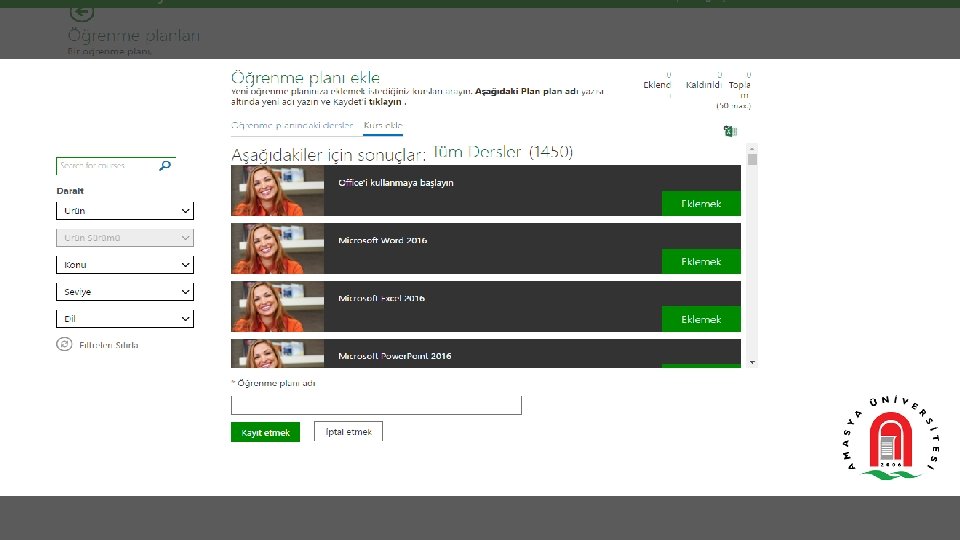
Task: Click the Amasya Üniversitesi logo
Action: tap(891, 437)
